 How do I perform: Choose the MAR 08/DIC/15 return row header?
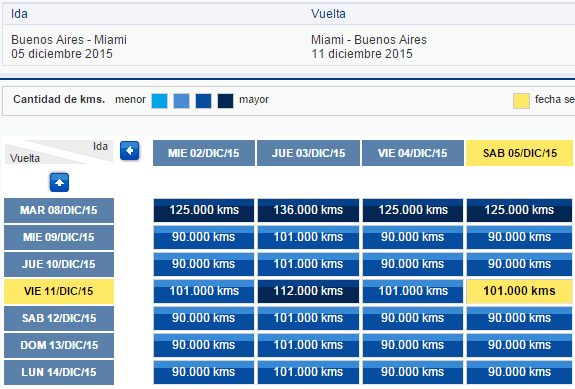click(x=59, y=210)
